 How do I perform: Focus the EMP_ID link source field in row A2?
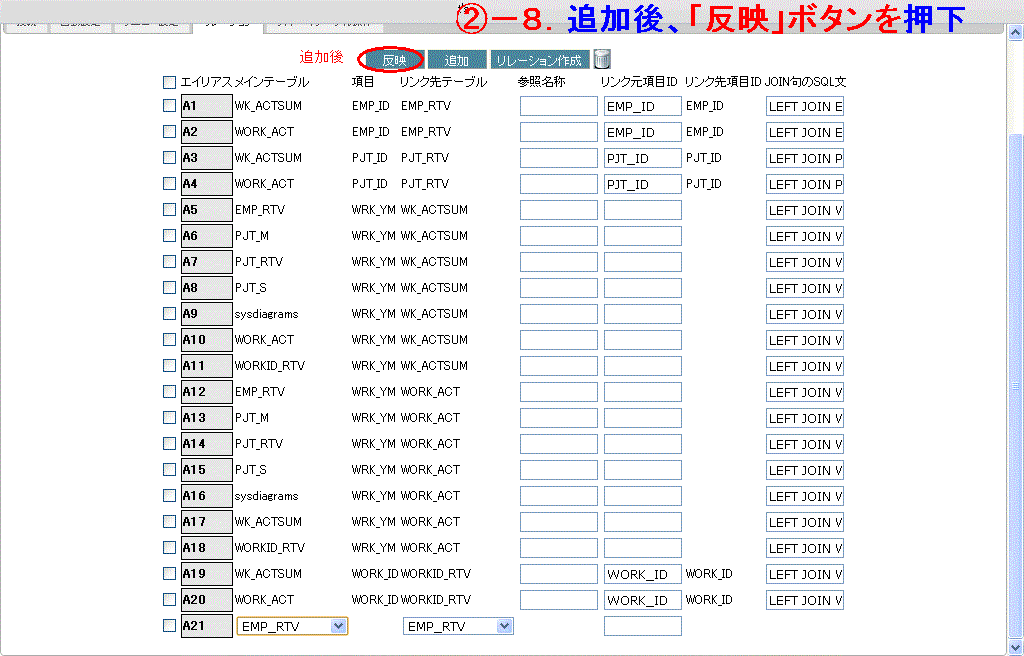[x=642, y=132]
